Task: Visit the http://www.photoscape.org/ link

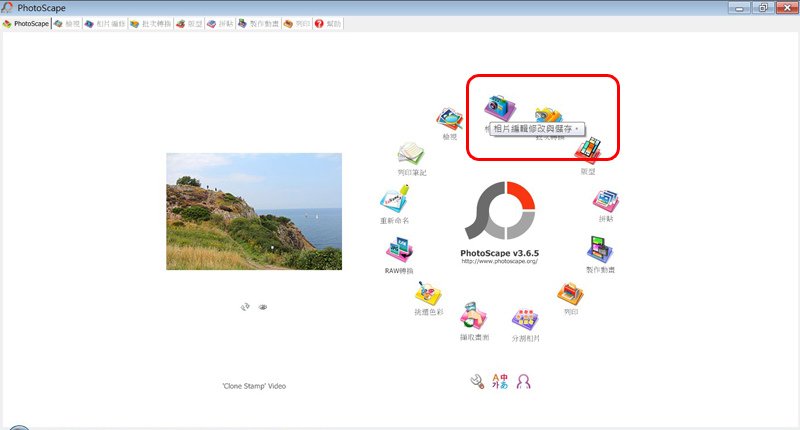Action: (499, 261)
